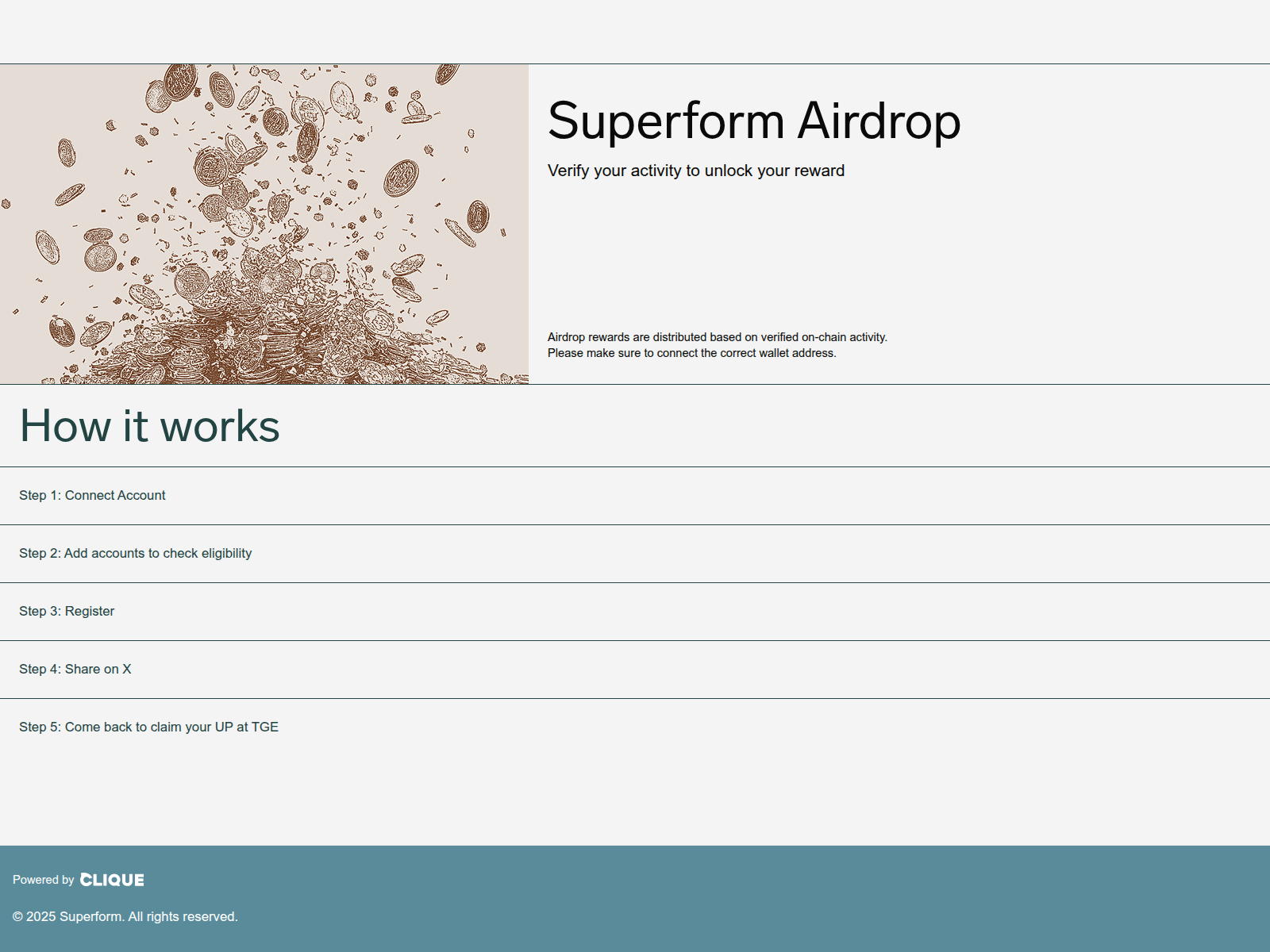Click the Connect Account step label
Screen dimensions: 1270x952
[x=91, y=495]
